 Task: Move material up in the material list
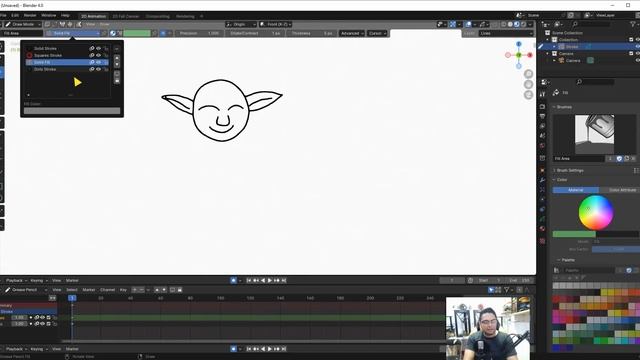(x=117, y=58)
